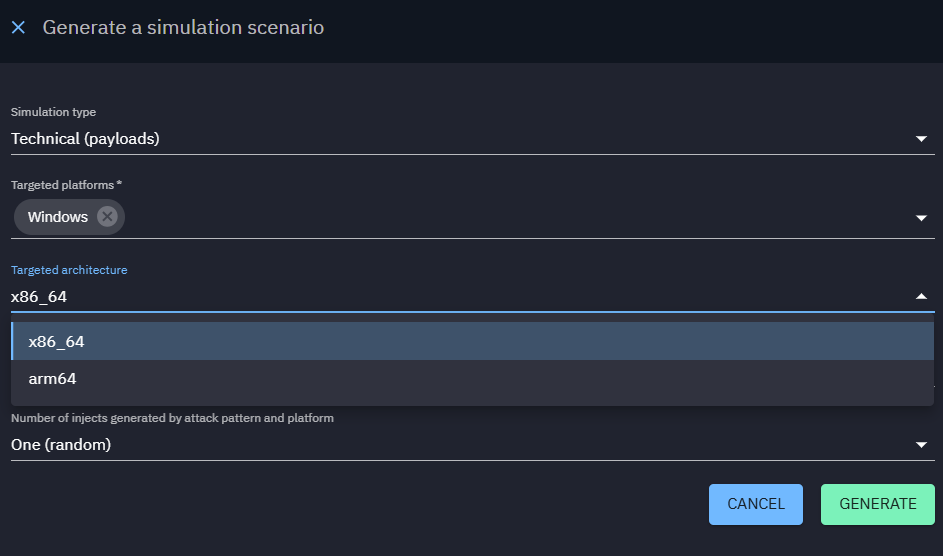
Task: Focus the Targeted architecture input showing x86_64
Action: point(300,296)
